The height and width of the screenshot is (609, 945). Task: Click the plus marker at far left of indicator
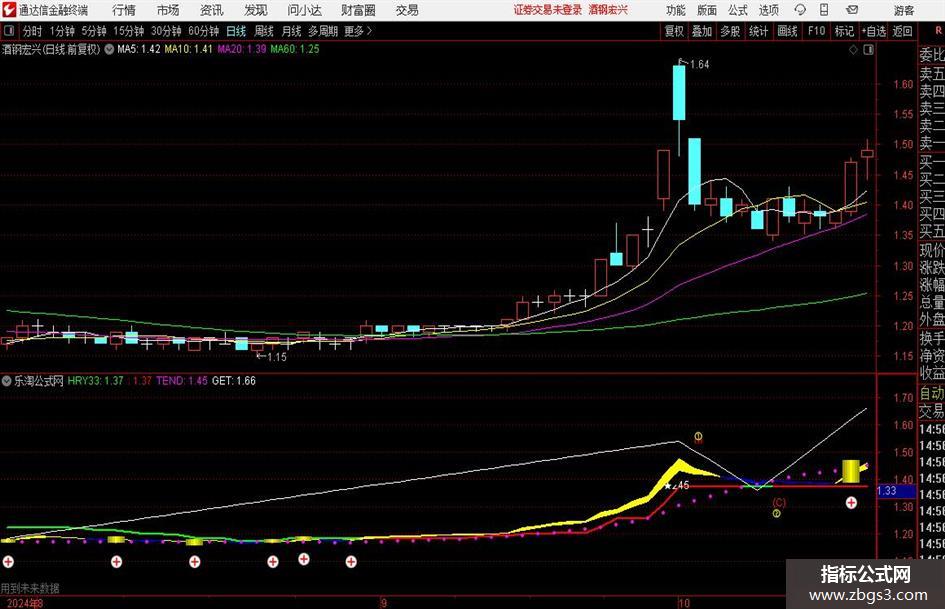pos(8,562)
